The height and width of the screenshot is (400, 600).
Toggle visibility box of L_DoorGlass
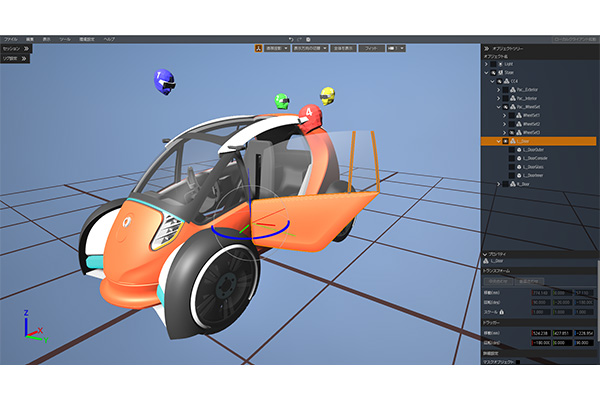(x=512, y=167)
